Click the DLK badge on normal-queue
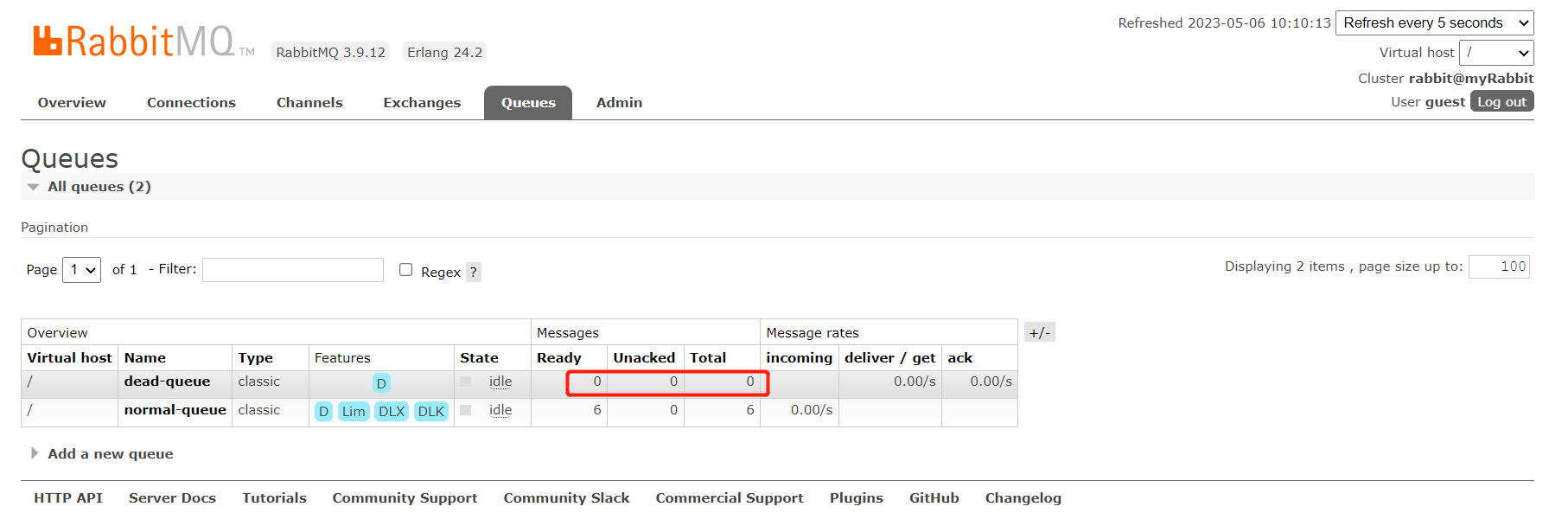 430,412
